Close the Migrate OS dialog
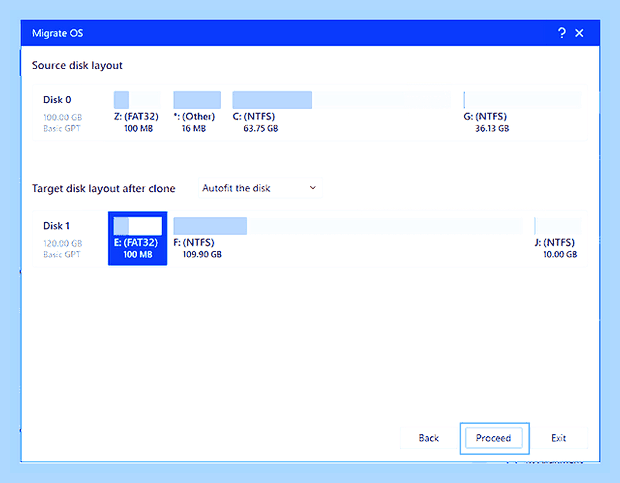 pos(579,33)
